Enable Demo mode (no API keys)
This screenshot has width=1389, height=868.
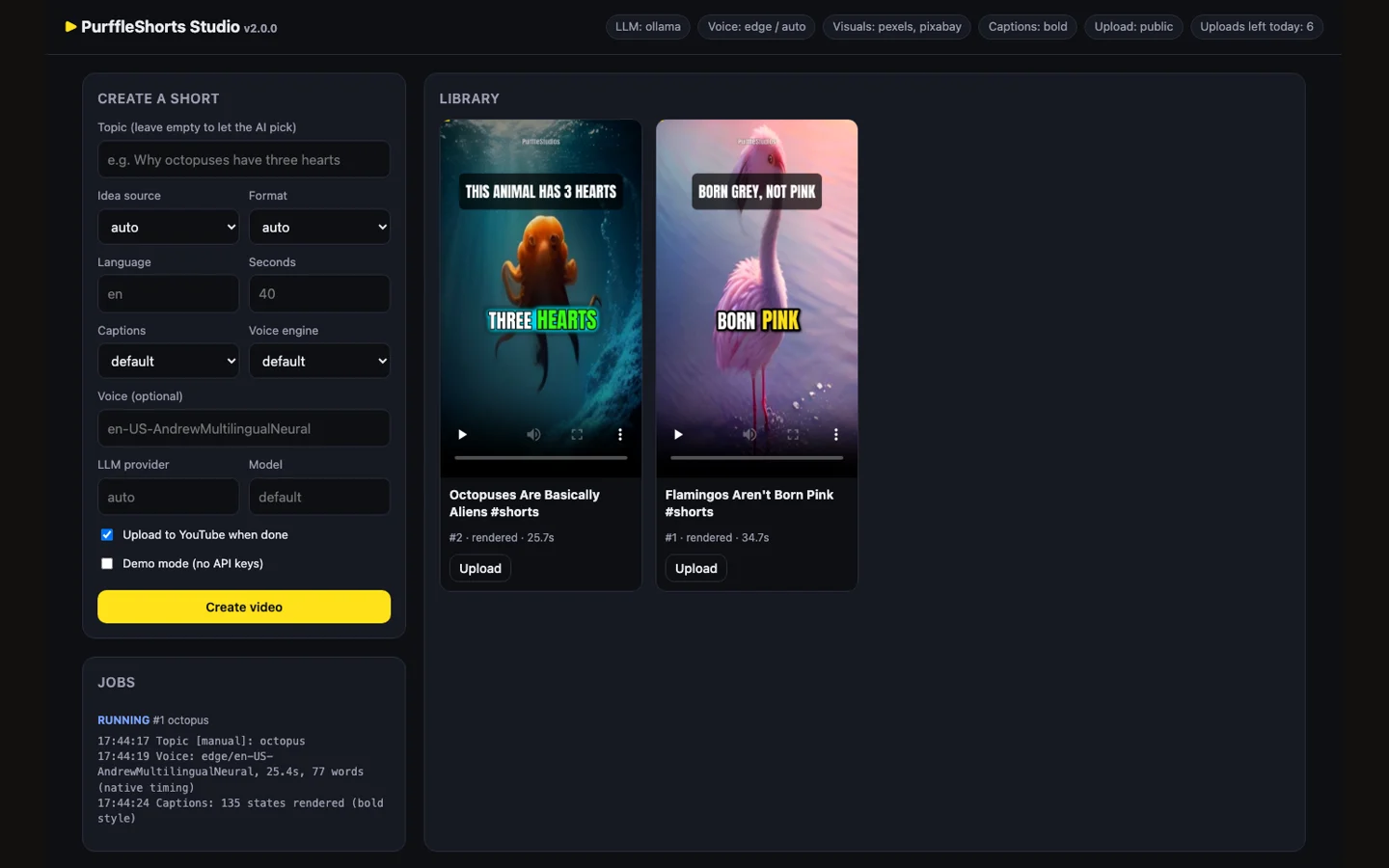pyautogui.click(x=107, y=564)
